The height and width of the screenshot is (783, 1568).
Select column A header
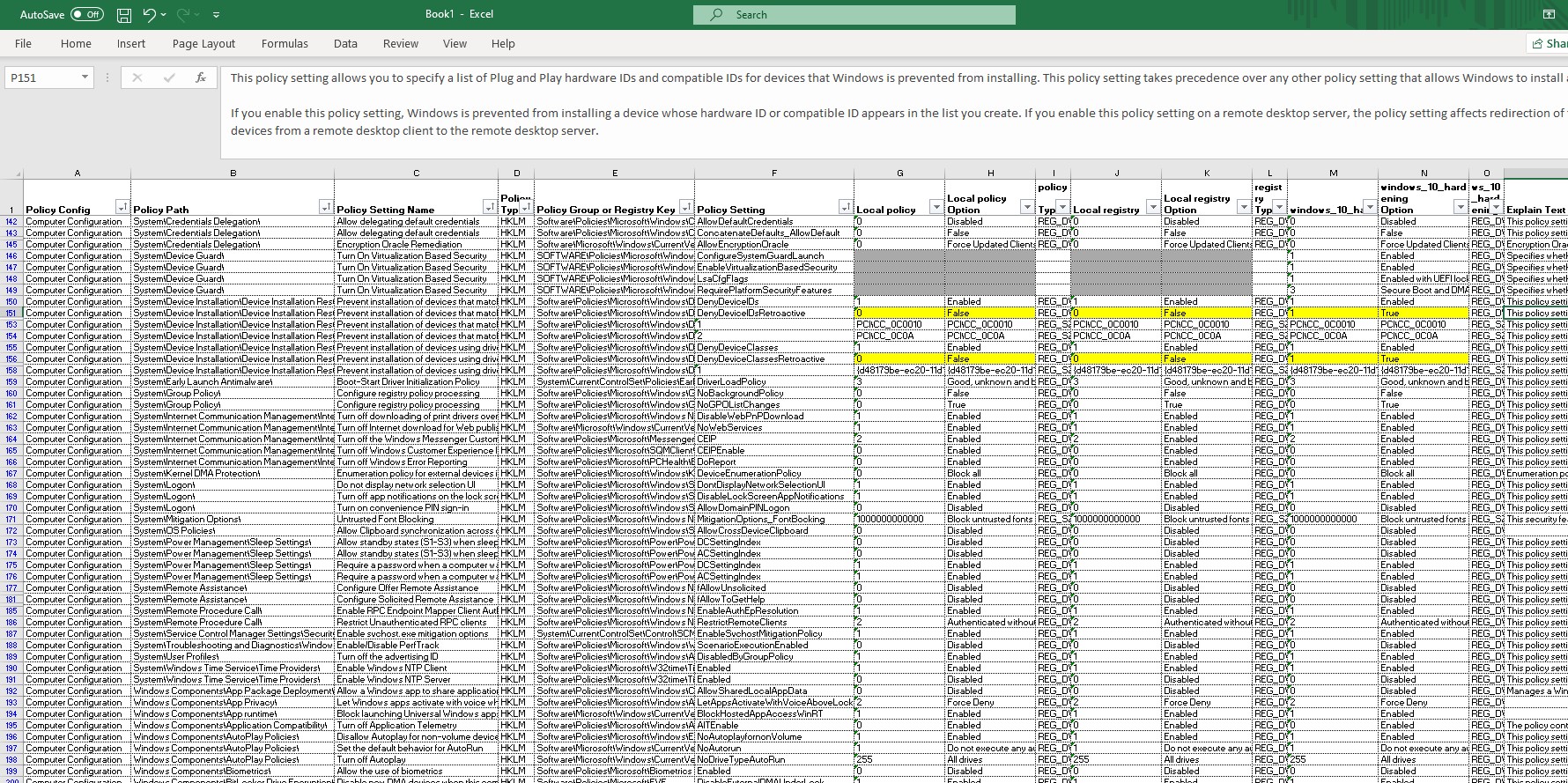pyautogui.click(x=78, y=173)
